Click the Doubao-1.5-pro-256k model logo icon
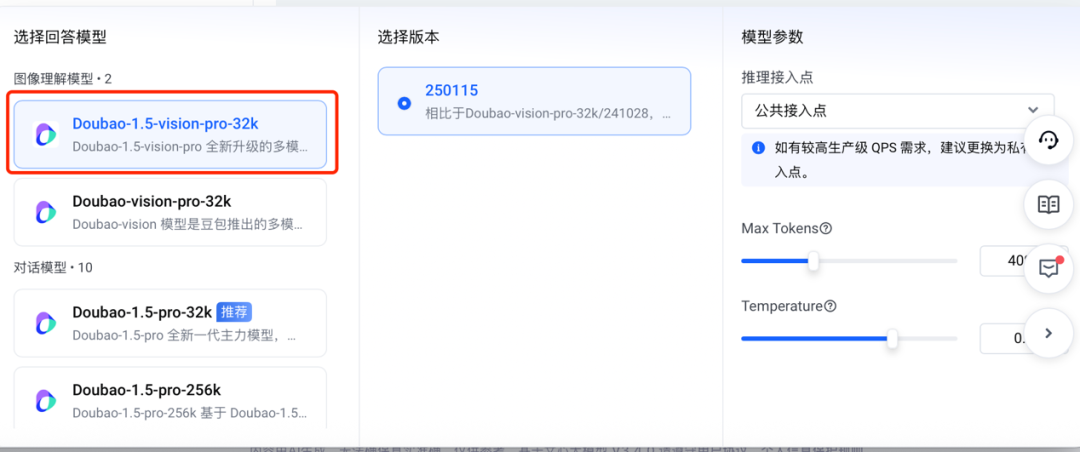Screen dimensions: 1080x452 pyautogui.click(x=46, y=400)
